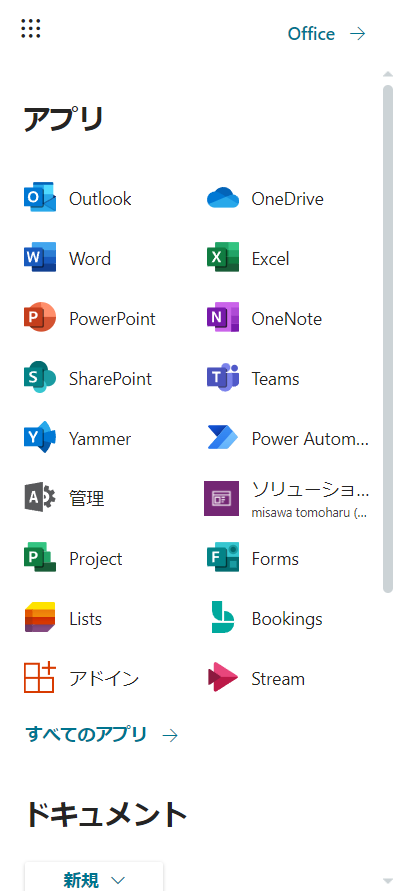The height and width of the screenshot is (891, 398).
Task: Click the Forms text label
Action: click(x=275, y=559)
